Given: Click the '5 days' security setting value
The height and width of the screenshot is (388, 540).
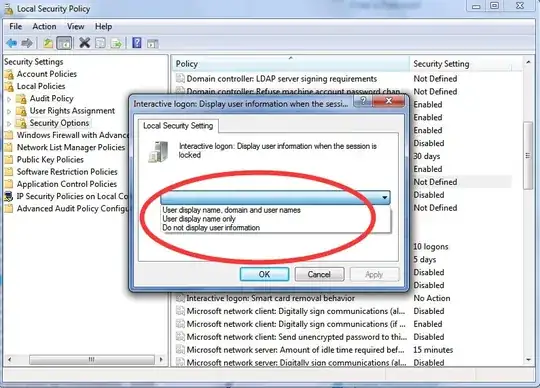Looking at the screenshot, I should point(425,260).
